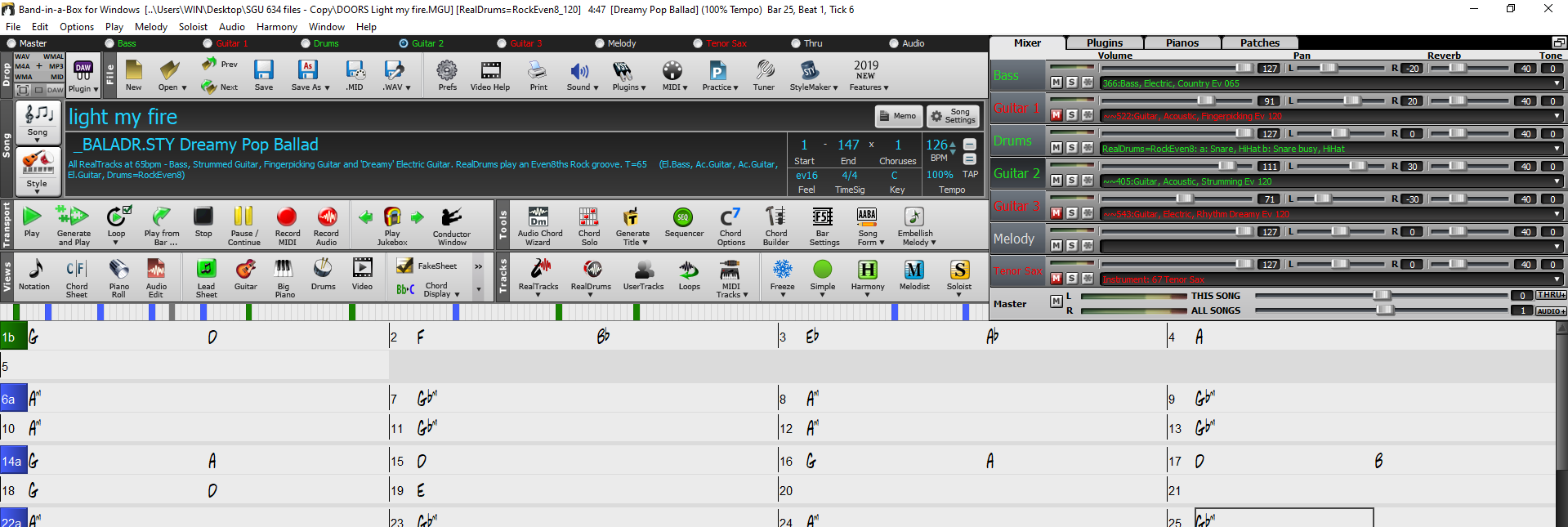Open the Melodist tool
This screenshot has height=527, width=1568.
click(914, 275)
